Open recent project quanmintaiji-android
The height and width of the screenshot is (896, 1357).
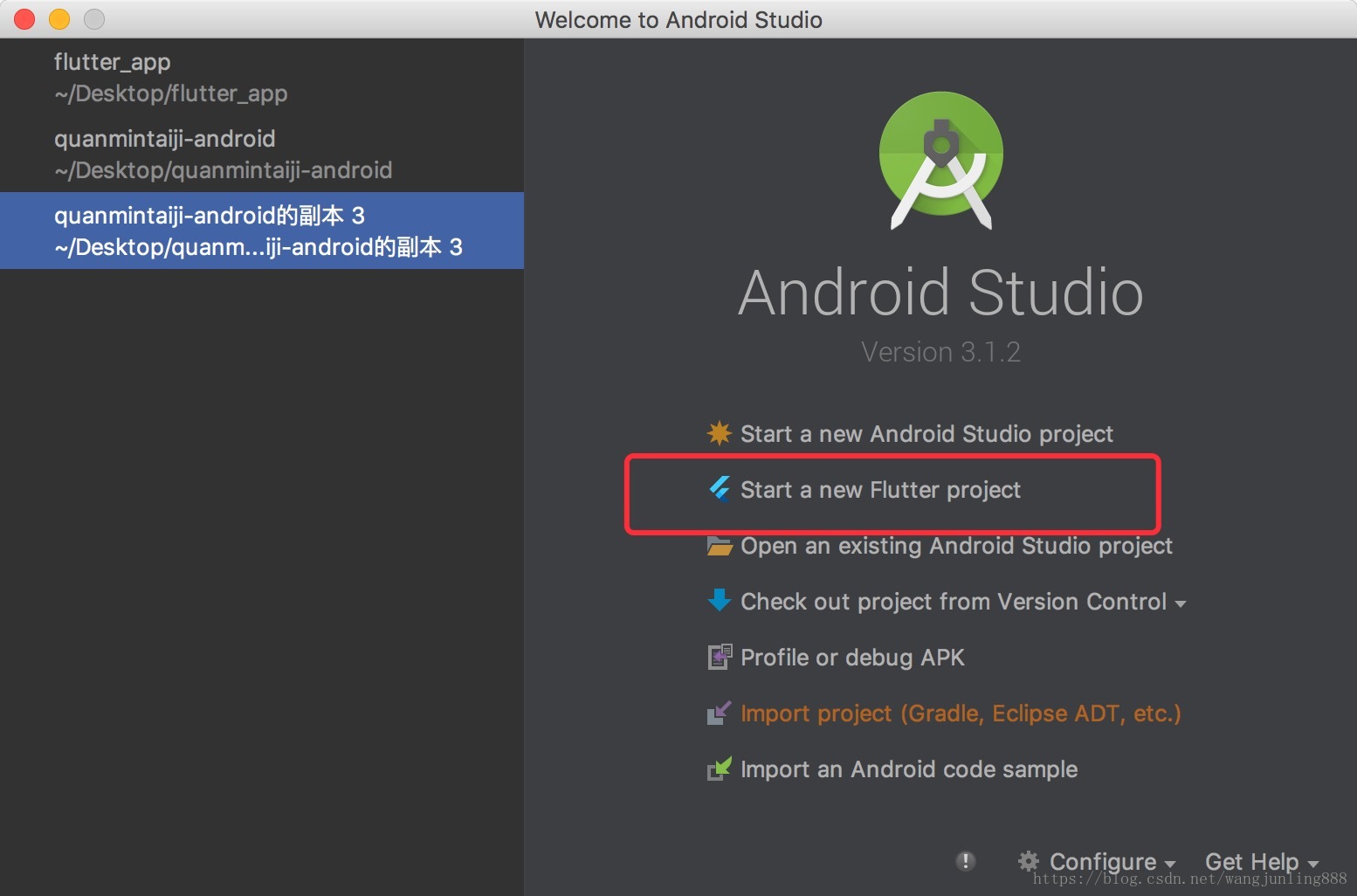[262, 154]
